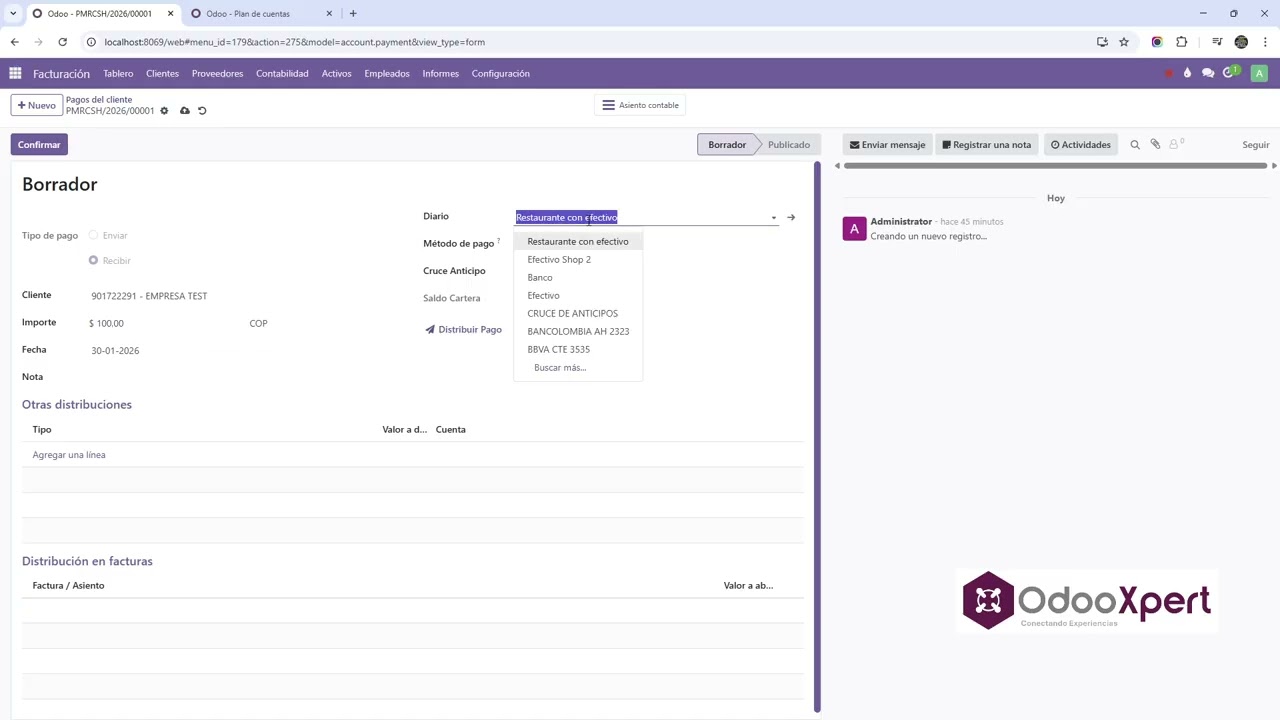Open the tab search dropdown arrow
The height and width of the screenshot is (720, 1280).
(x=13, y=13)
